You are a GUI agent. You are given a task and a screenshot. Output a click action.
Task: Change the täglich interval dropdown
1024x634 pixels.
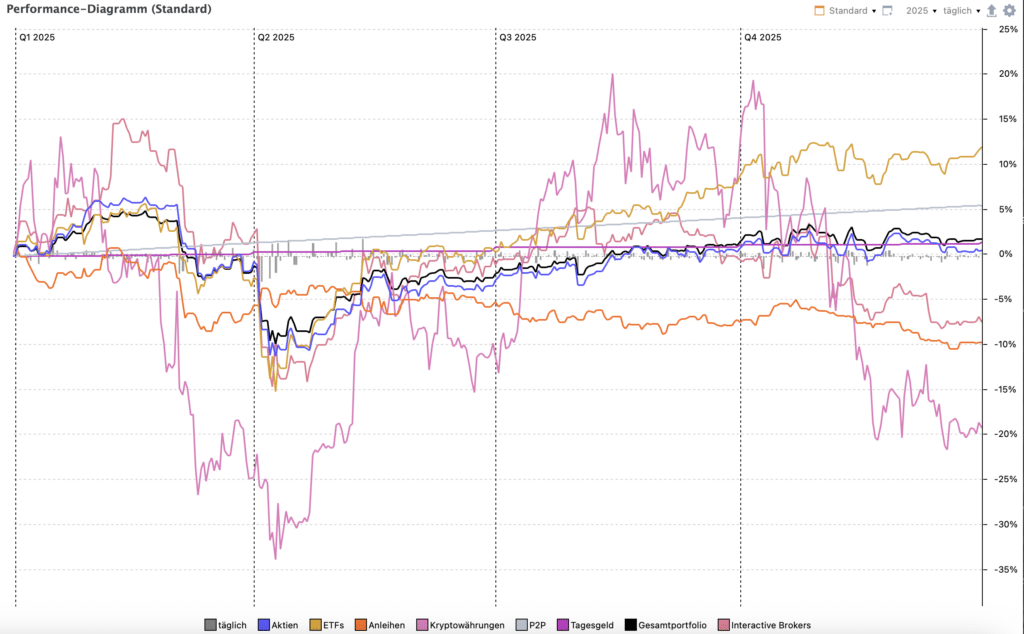963,10
